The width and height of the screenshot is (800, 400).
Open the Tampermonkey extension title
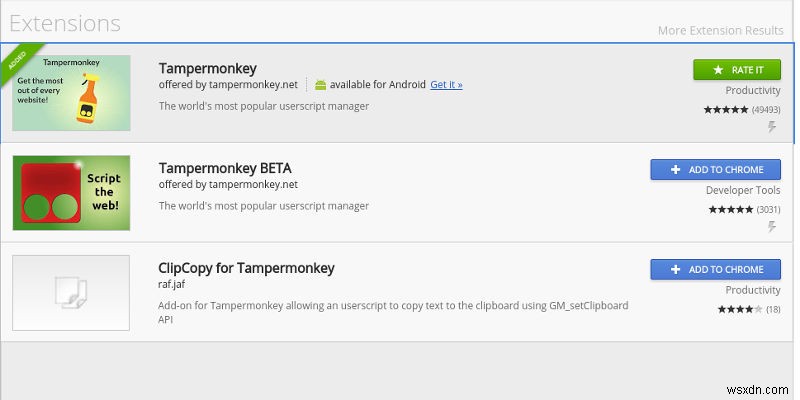pyautogui.click(x=208, y=68)
